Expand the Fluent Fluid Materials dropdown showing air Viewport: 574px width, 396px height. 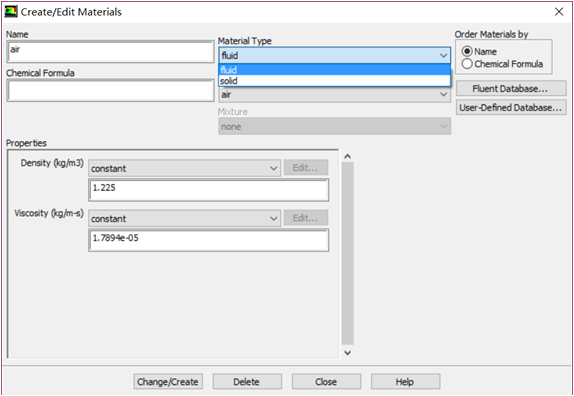tap(335, 94)
